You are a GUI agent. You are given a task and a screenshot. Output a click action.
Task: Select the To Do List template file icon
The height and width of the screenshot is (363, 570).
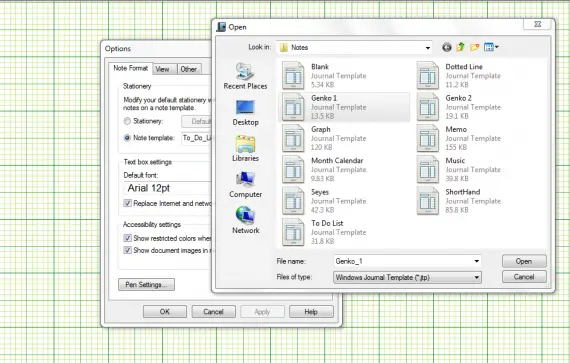click(x=293, y=232)
